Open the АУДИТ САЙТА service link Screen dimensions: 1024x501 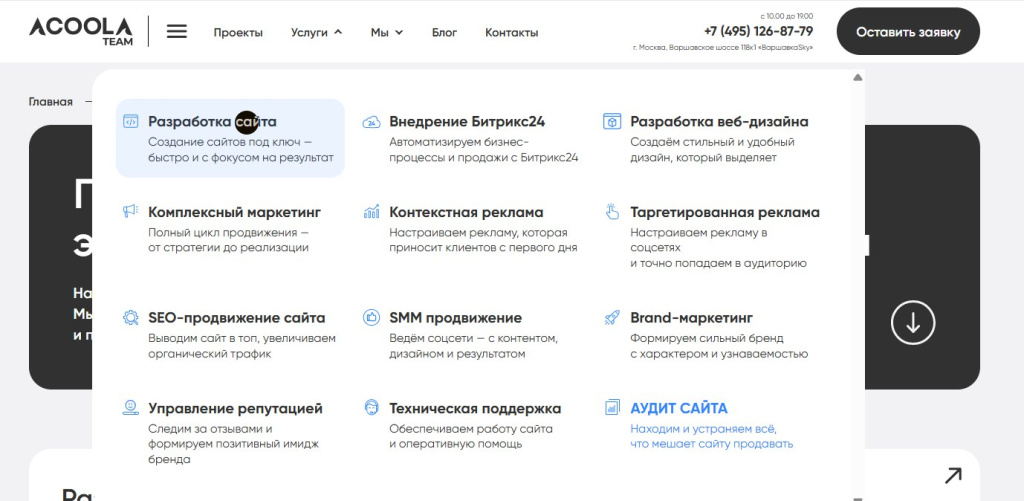(x=679, y=409)
